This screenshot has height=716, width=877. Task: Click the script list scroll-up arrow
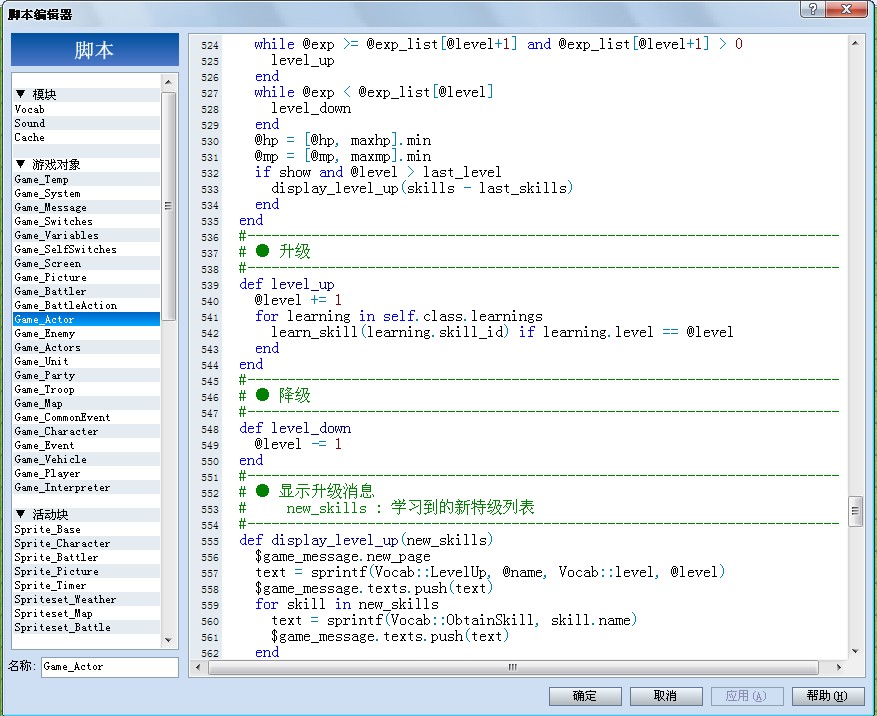(x=168, y=82)
